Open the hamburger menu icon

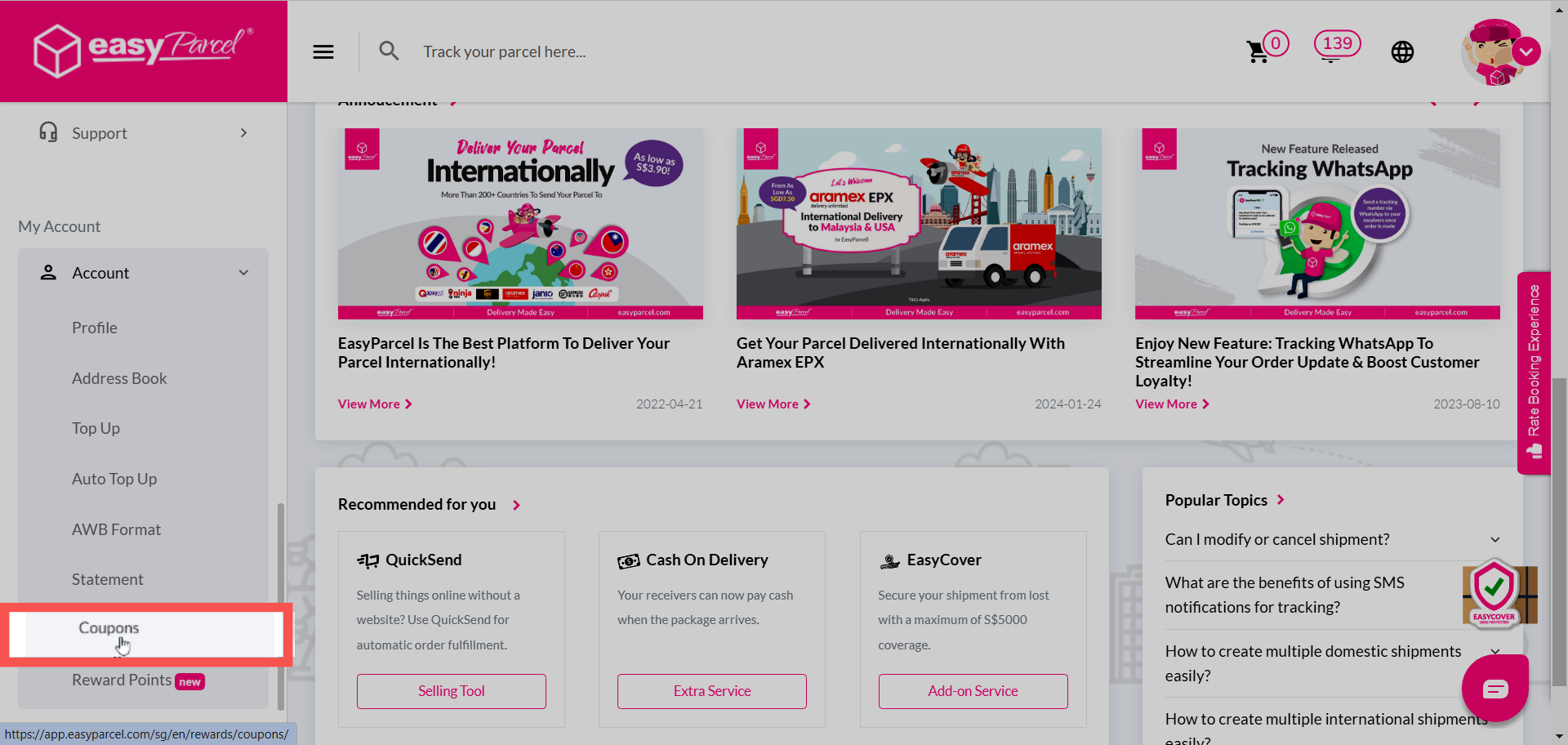tap(323, 51)
